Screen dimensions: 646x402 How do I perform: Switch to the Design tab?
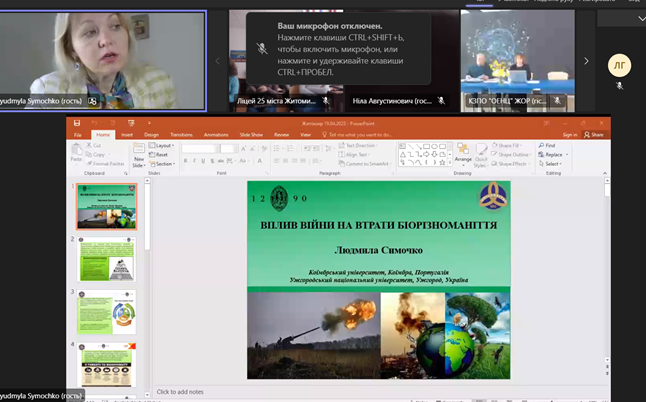[x=151, y=135]
